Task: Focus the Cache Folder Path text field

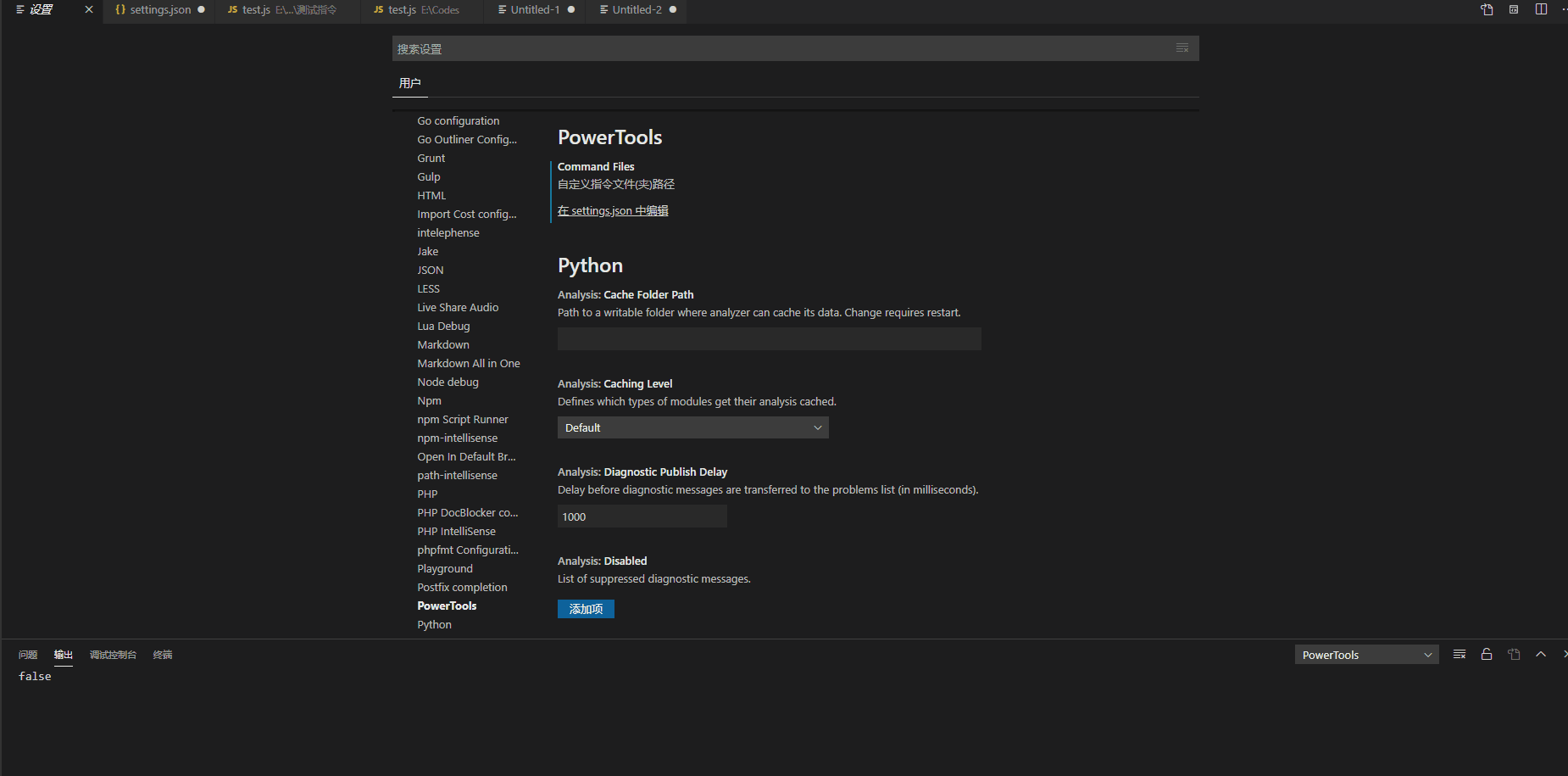Action: [769, 339]
